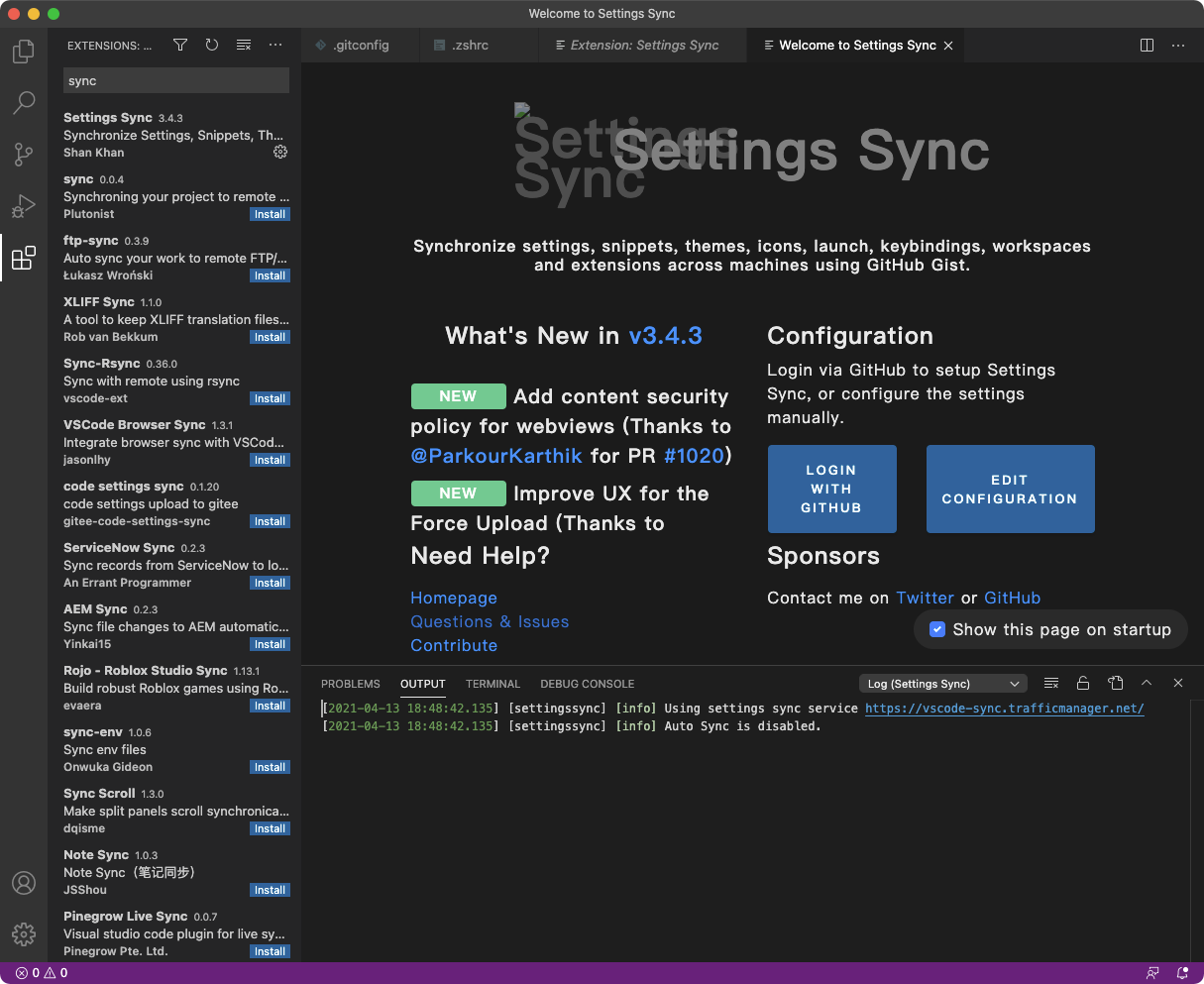This screenshot has height=984, width=1204.
Task: Select Settings Sync by Shan Khan in list
Action: coord(174,135)
